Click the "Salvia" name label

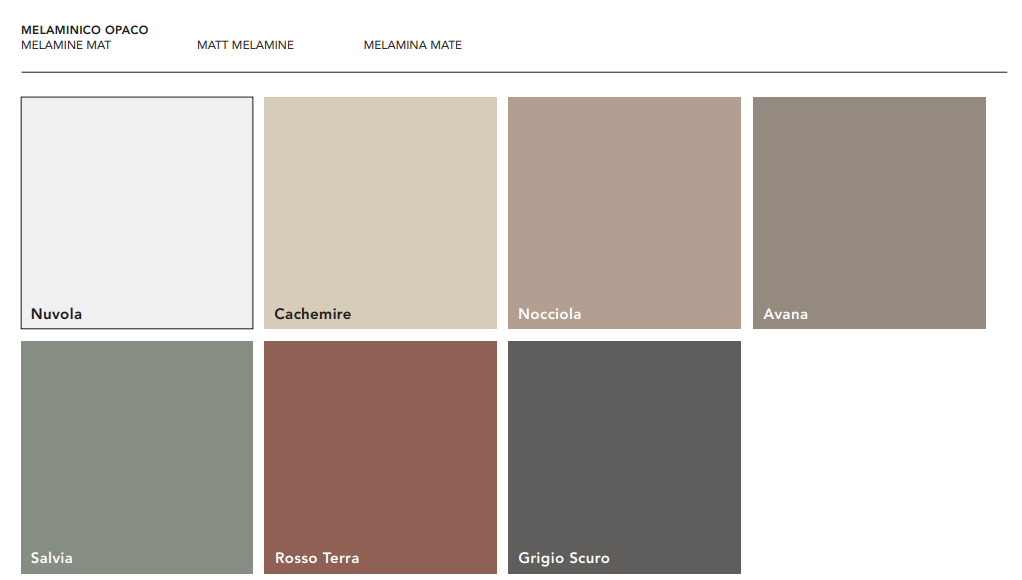[x=51, y=558]
